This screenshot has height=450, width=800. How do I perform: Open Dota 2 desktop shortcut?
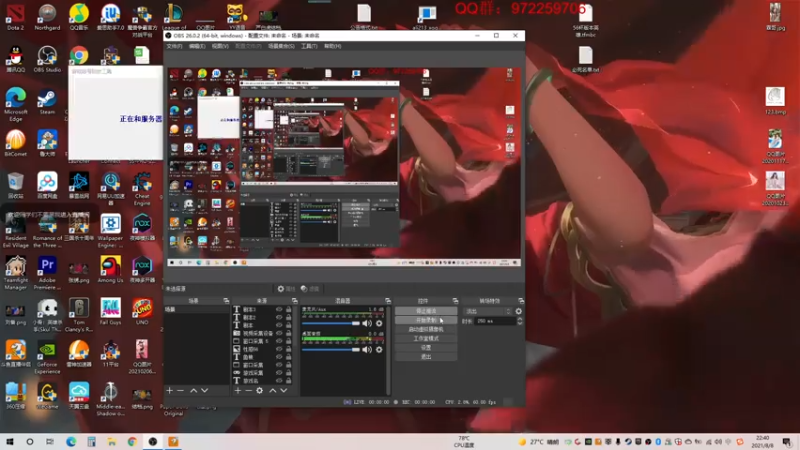click(x=15, y=17)
